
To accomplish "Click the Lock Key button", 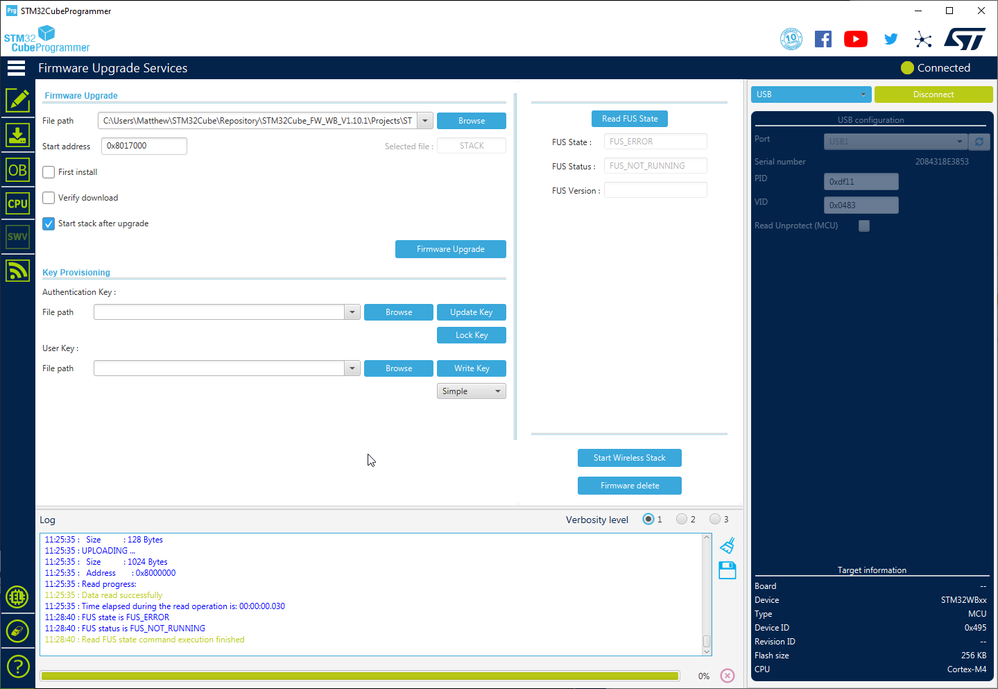I will tap(472, 335).
